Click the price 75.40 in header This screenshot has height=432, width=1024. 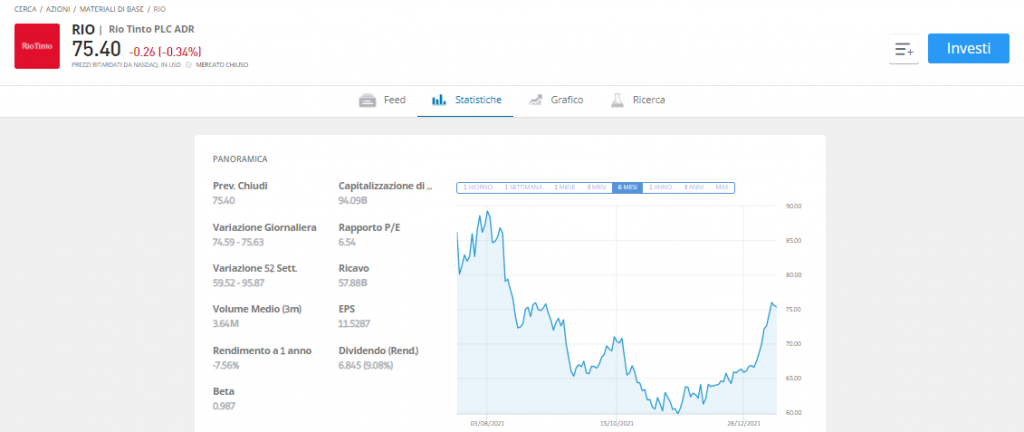tap(97, 49)
